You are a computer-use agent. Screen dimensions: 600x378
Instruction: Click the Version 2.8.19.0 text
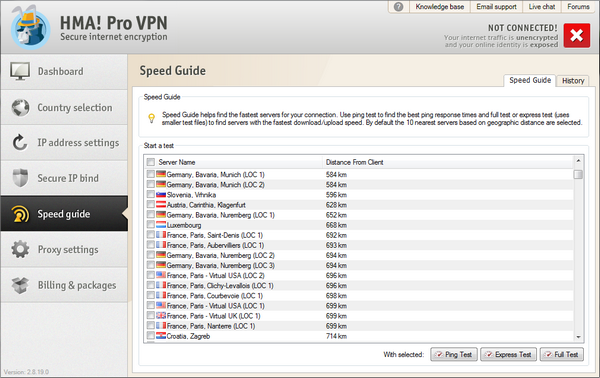tap(26, 372)
